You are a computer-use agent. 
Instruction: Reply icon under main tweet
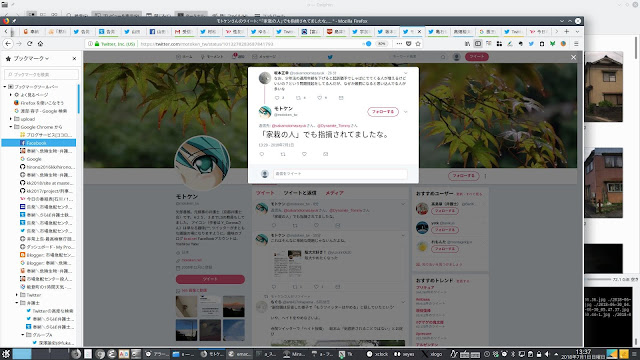262,154
